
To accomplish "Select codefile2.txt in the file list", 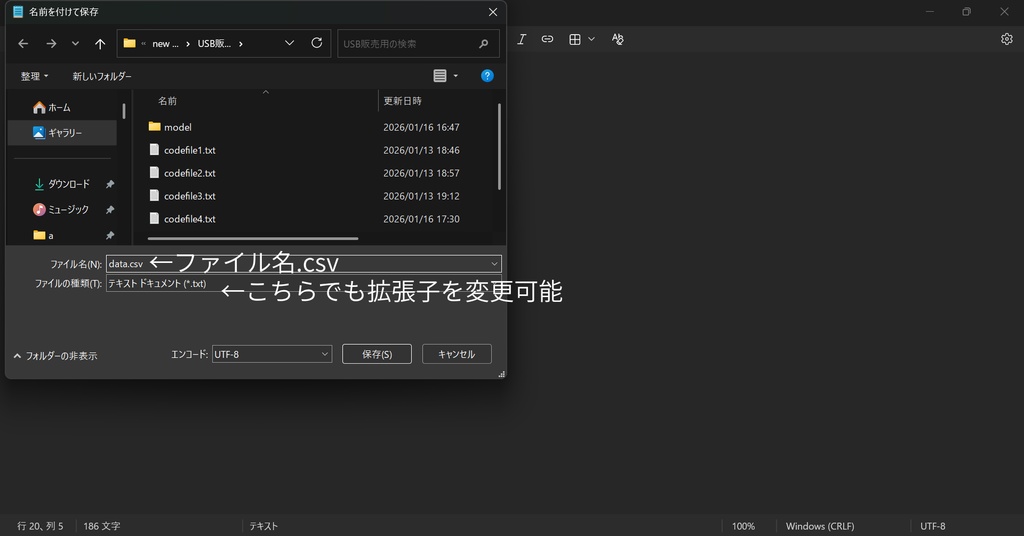I will coord(182,173).
